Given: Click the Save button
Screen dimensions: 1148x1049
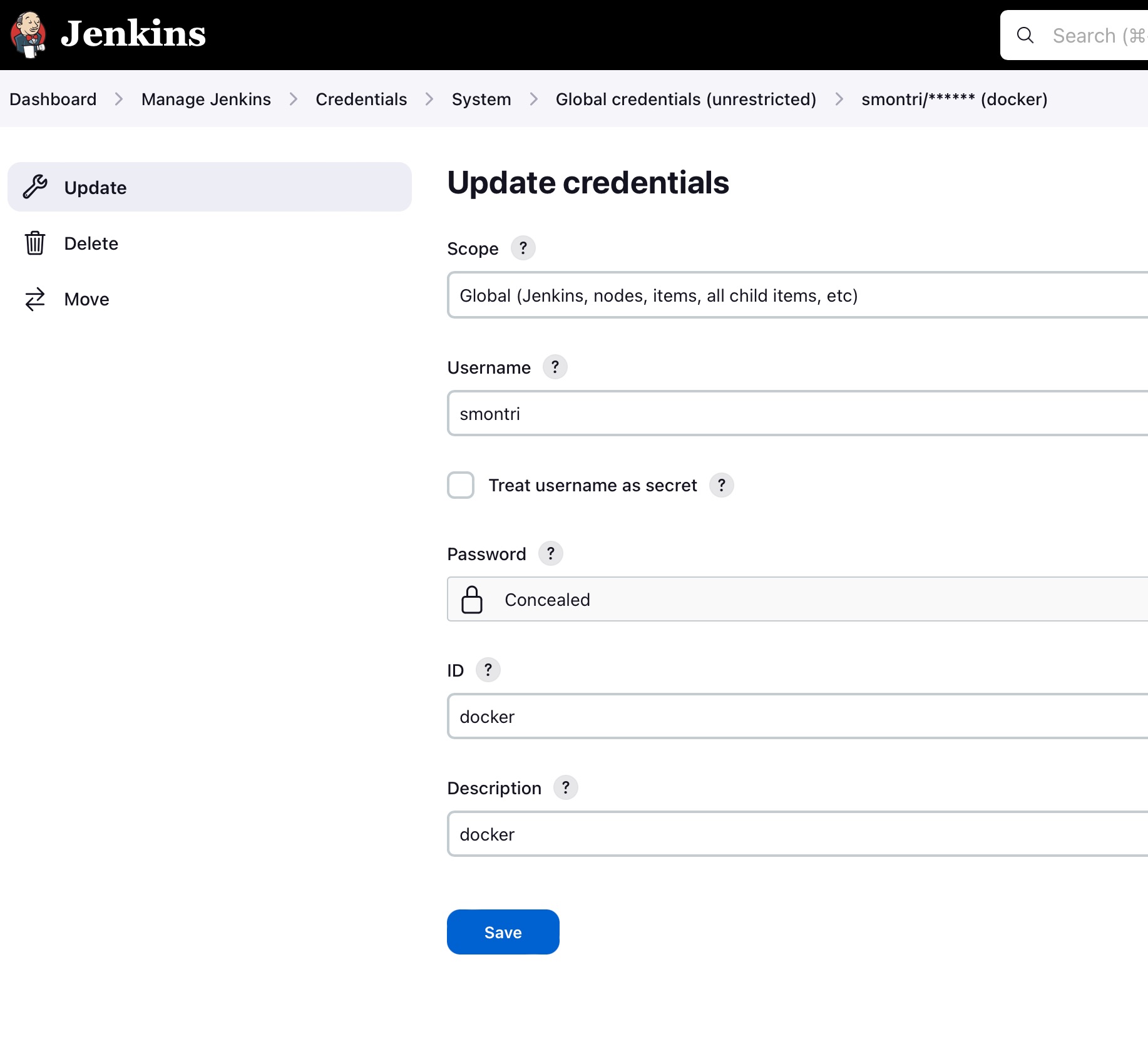Looking at the screenshot, I should [x=503, y=932].
